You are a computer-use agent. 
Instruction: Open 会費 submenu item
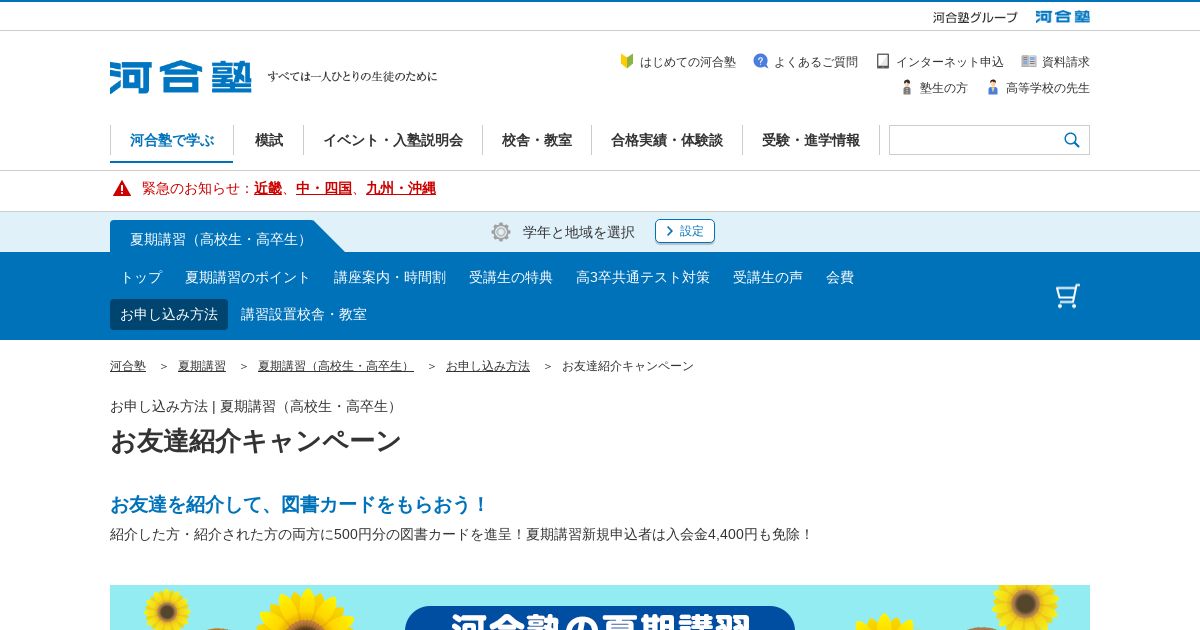click(x=840, y=277)
